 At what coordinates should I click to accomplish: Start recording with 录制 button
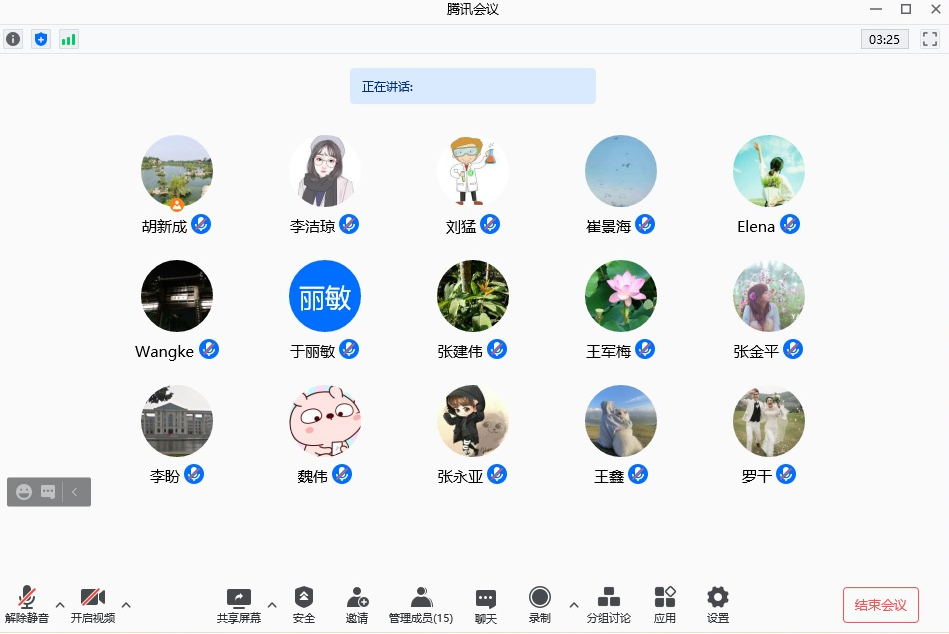coord(540,605)
